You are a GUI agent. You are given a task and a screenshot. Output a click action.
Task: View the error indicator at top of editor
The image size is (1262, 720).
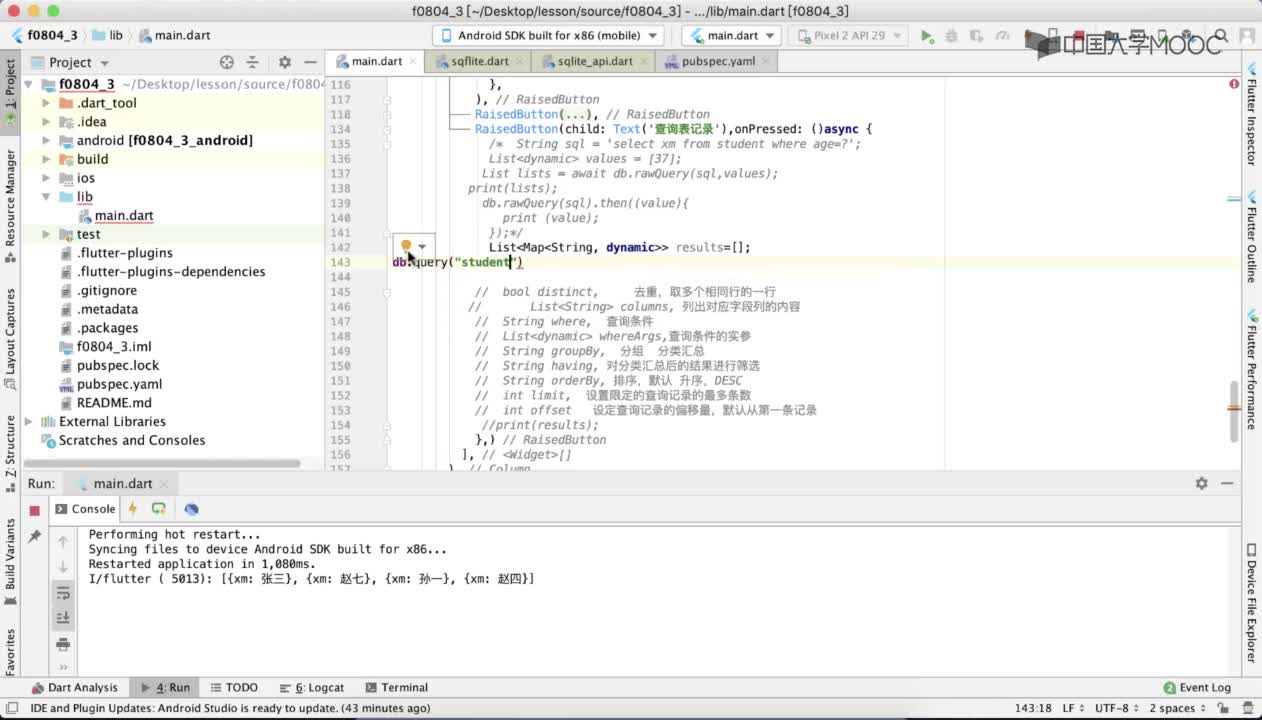[x=1234, y=84]
